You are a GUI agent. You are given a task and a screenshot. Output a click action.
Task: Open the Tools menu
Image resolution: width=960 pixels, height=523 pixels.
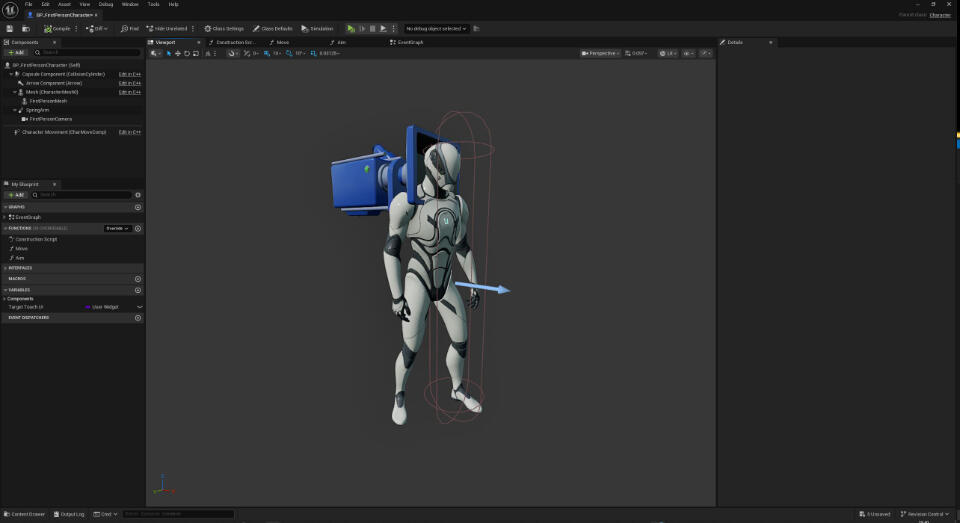(153, 4)
